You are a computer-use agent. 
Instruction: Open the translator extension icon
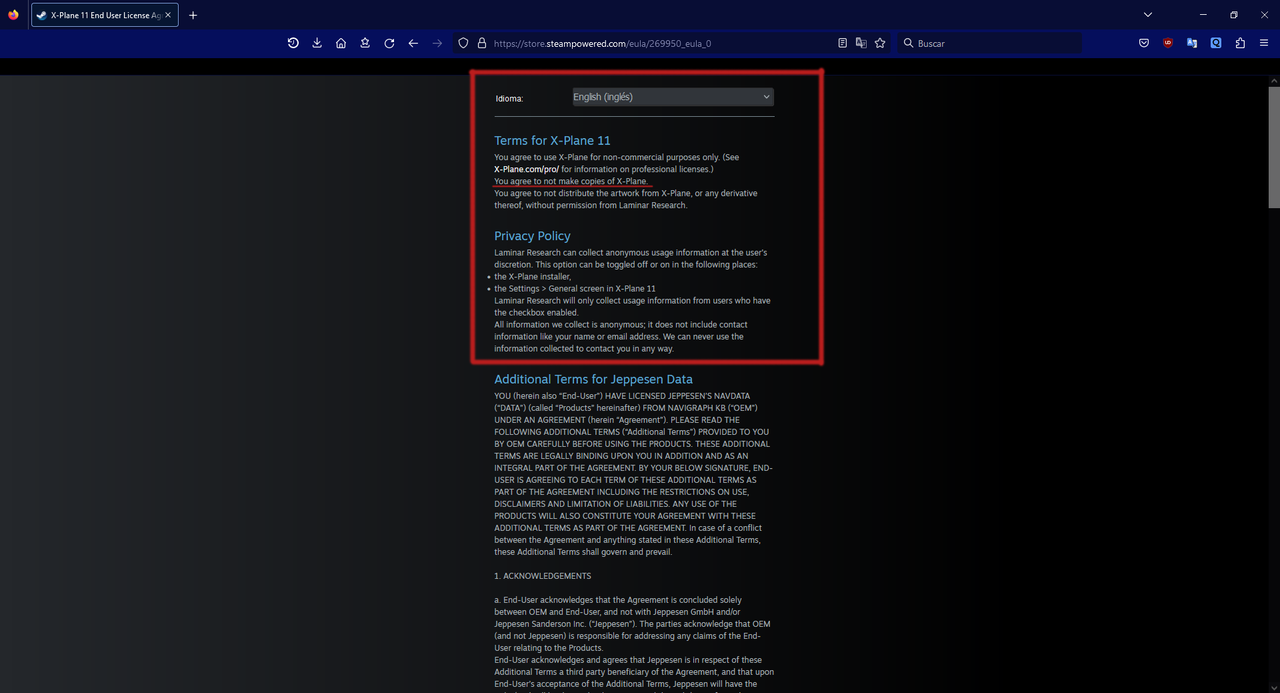1192,43
